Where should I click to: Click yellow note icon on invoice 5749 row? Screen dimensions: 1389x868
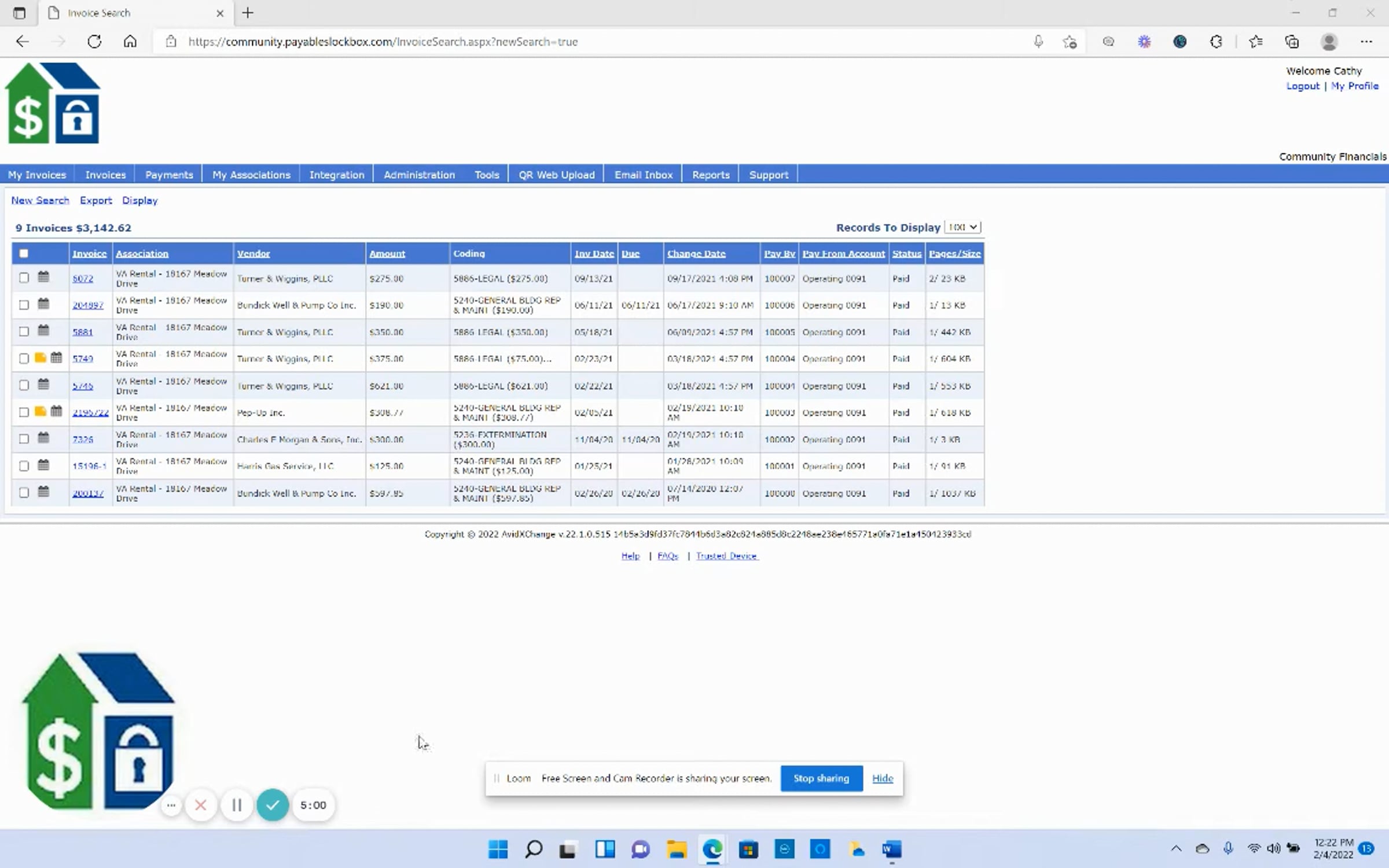pos(40,358)
